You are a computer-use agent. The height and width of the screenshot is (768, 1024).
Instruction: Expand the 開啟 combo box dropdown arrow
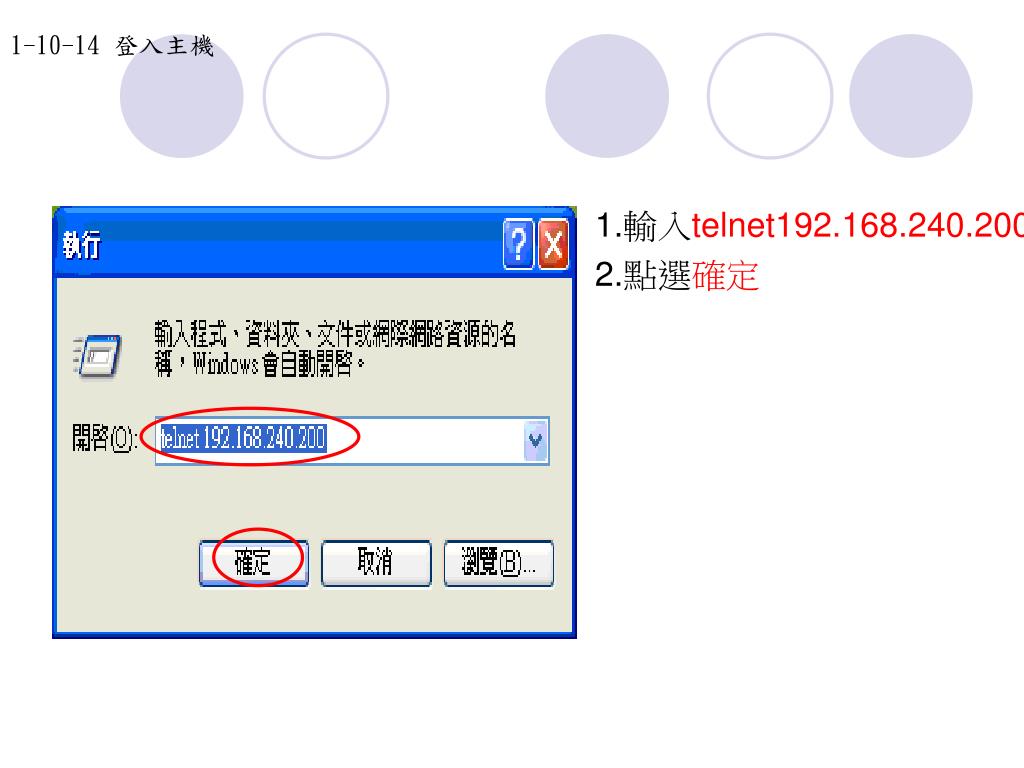(536, 441)
